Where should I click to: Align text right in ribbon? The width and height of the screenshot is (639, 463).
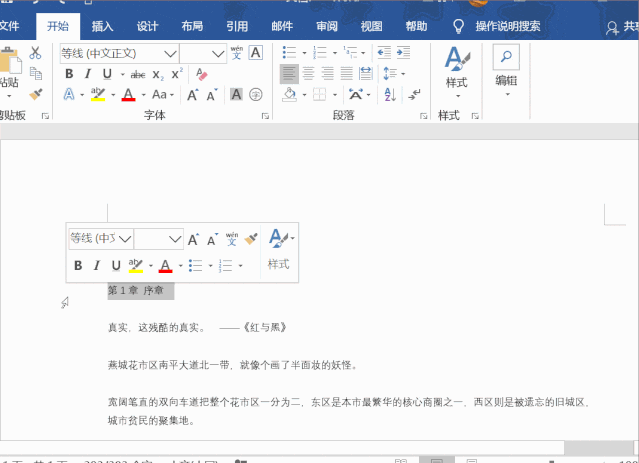(328, 74)
